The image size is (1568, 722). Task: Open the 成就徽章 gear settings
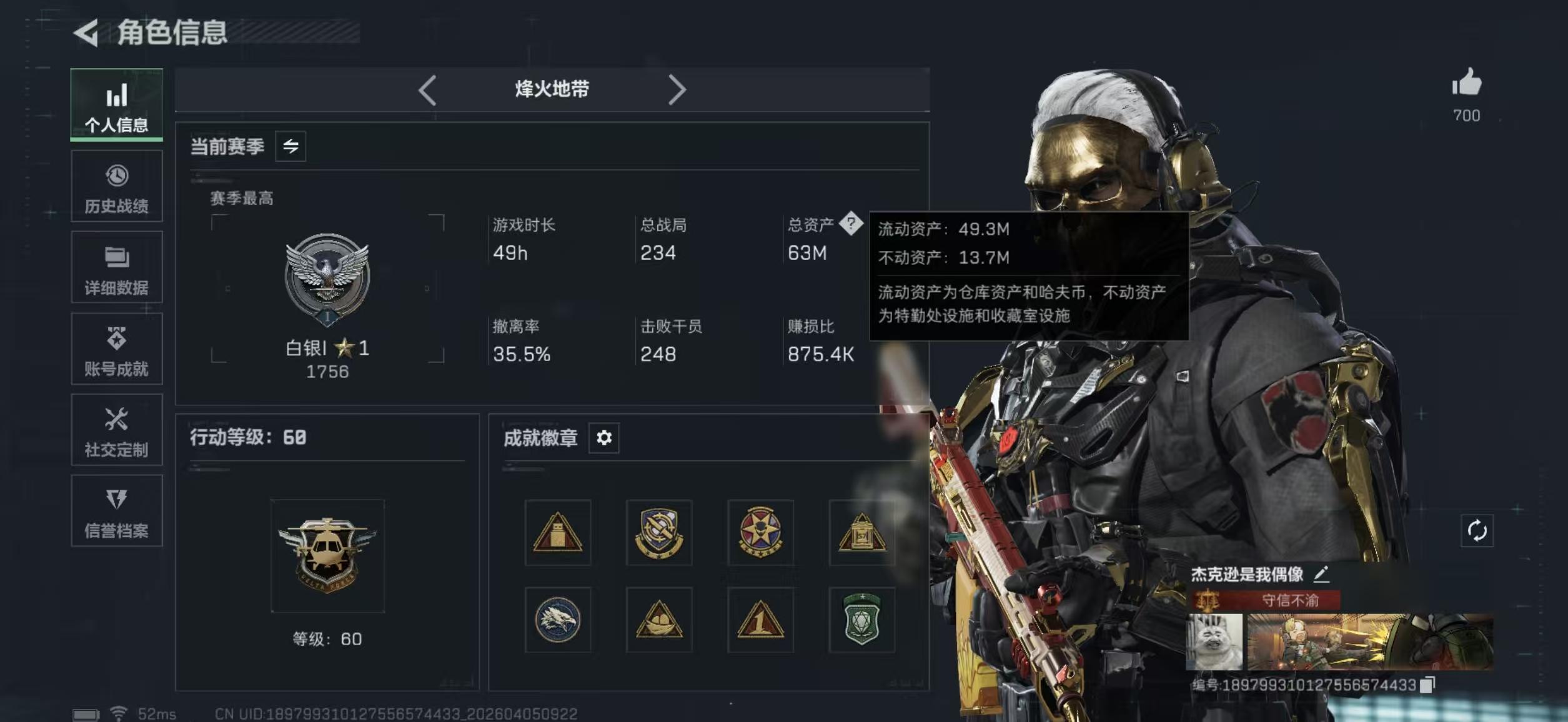603,438
